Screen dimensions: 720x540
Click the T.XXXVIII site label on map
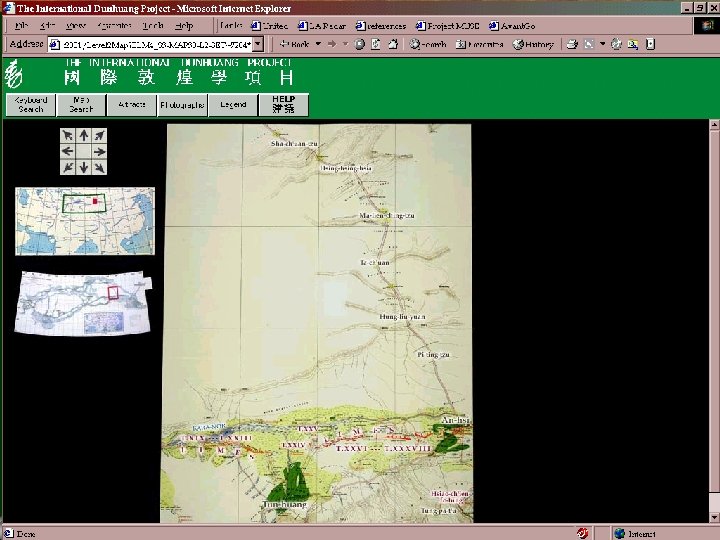pyautogui.click(x=407, y=449)
